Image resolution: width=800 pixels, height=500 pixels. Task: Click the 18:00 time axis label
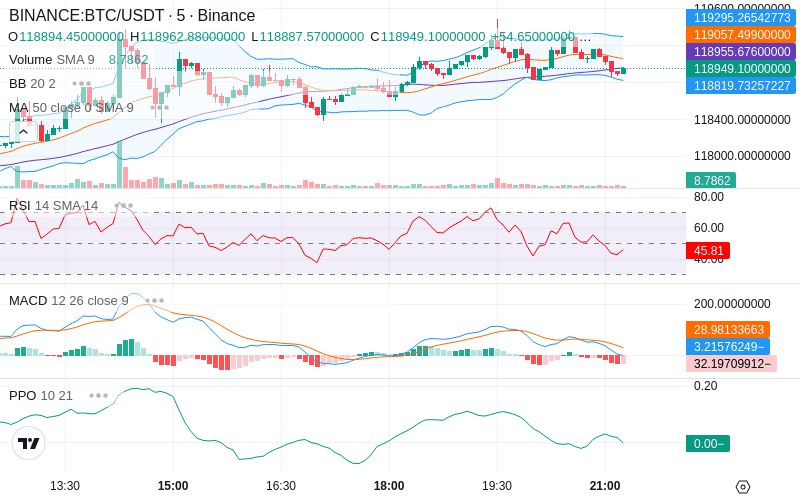[x=389, y=486]
